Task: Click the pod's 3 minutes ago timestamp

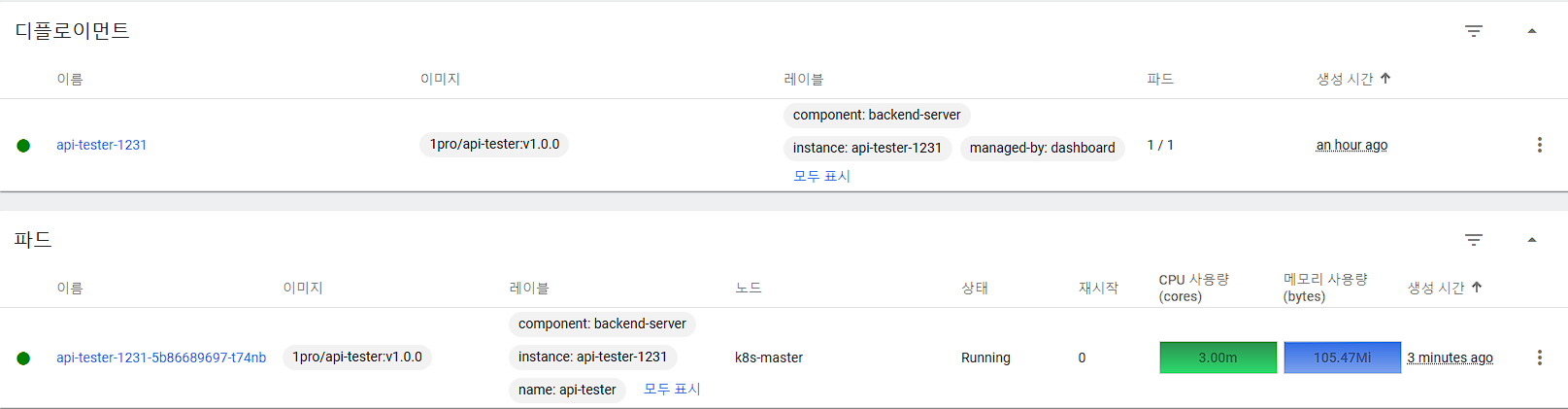Action: click(1450, 358)
